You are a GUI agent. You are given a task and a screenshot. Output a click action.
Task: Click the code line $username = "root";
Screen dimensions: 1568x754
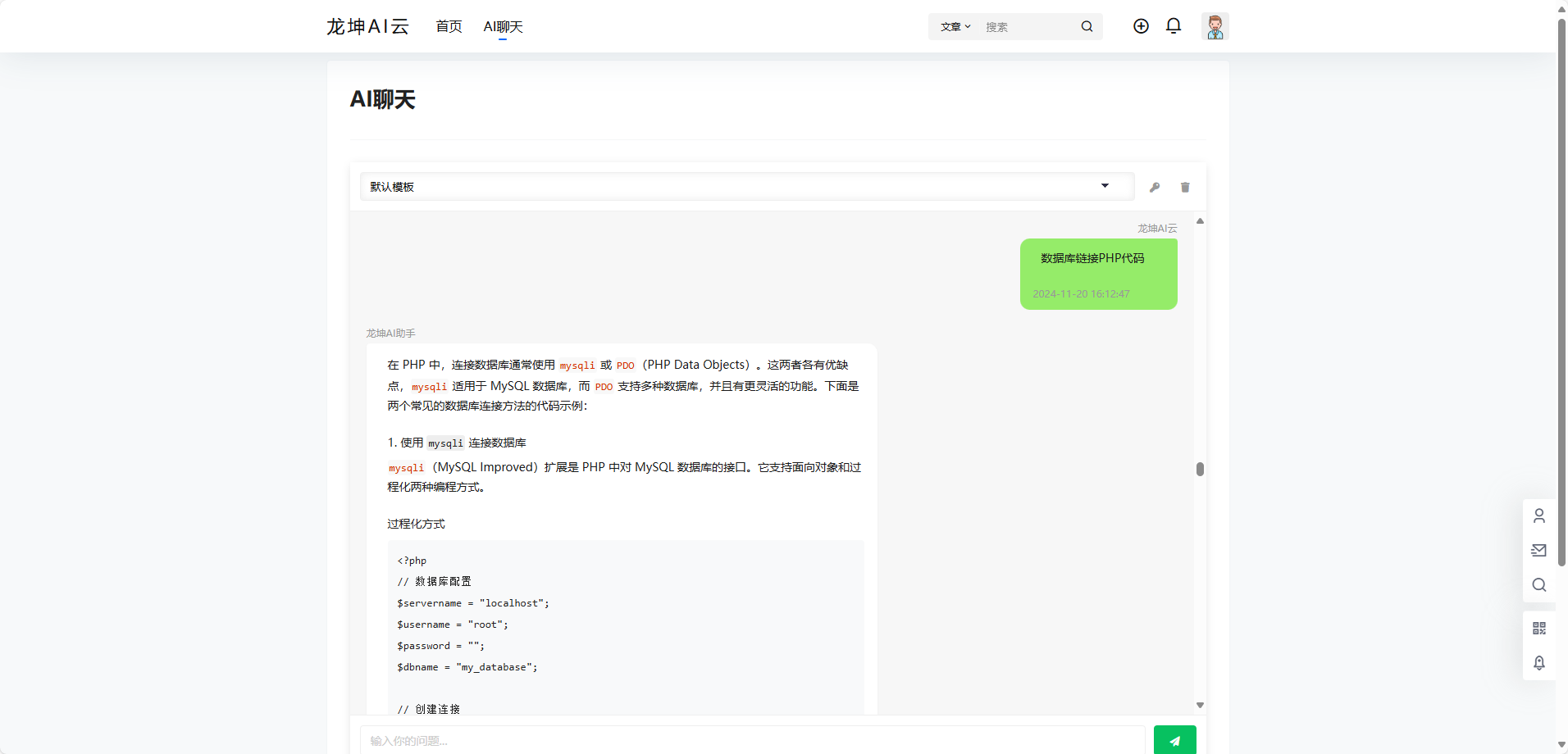pyautogui.click(x=453, y=625)
